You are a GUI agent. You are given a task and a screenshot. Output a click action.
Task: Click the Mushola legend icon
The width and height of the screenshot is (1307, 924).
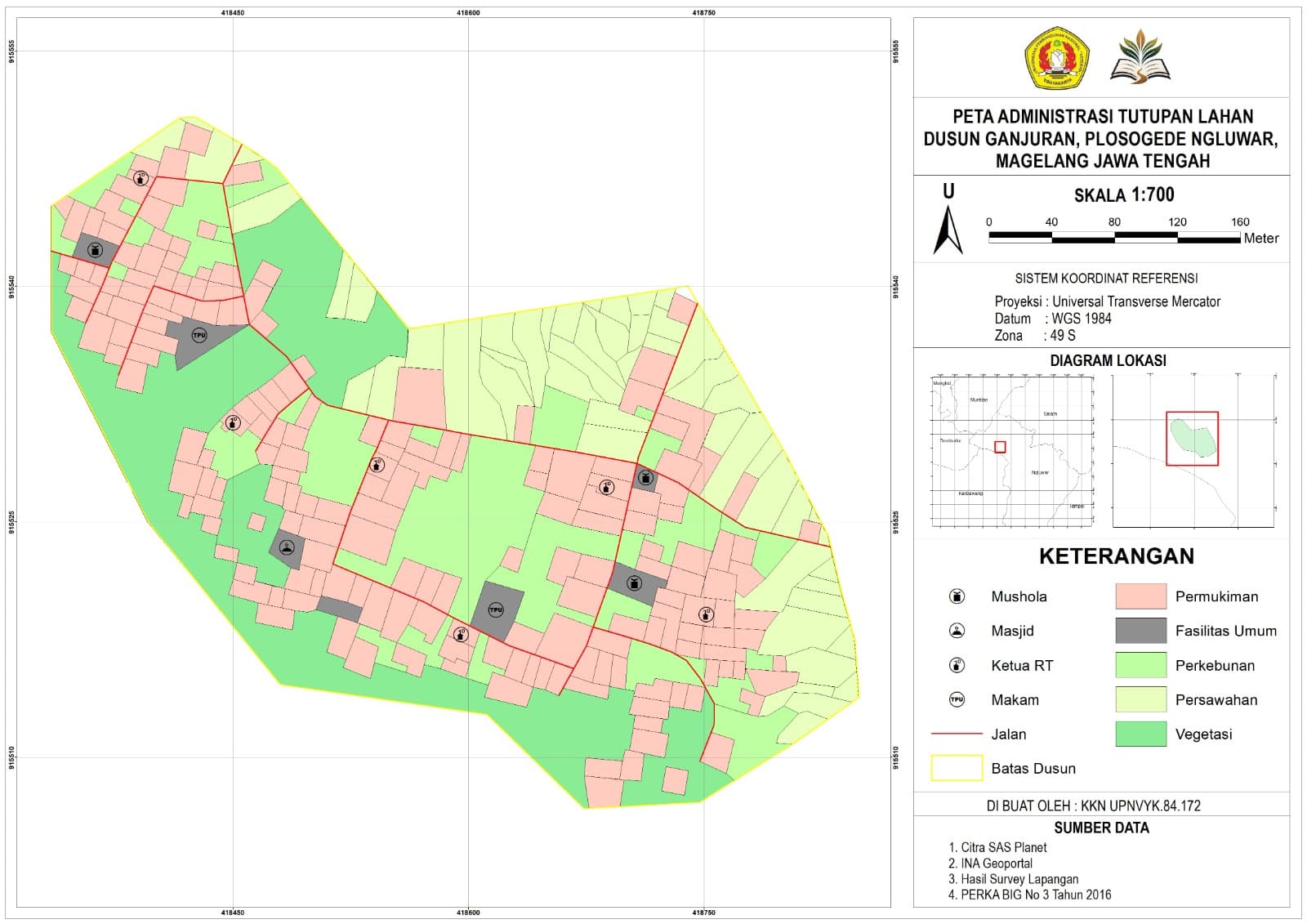(x=957, y=596)
